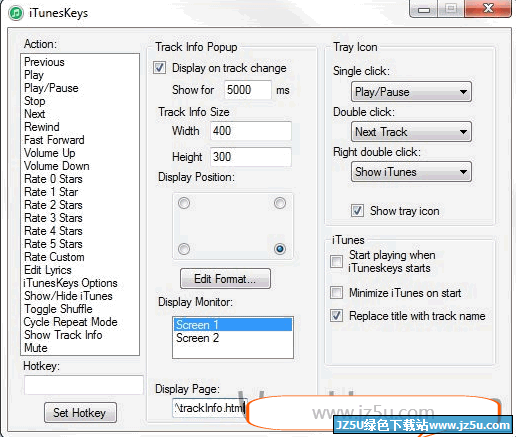Image resolution: width=516 pixels, height=437 pixels.
Task: Select top-left display position radio button
Action: [184, 203]
